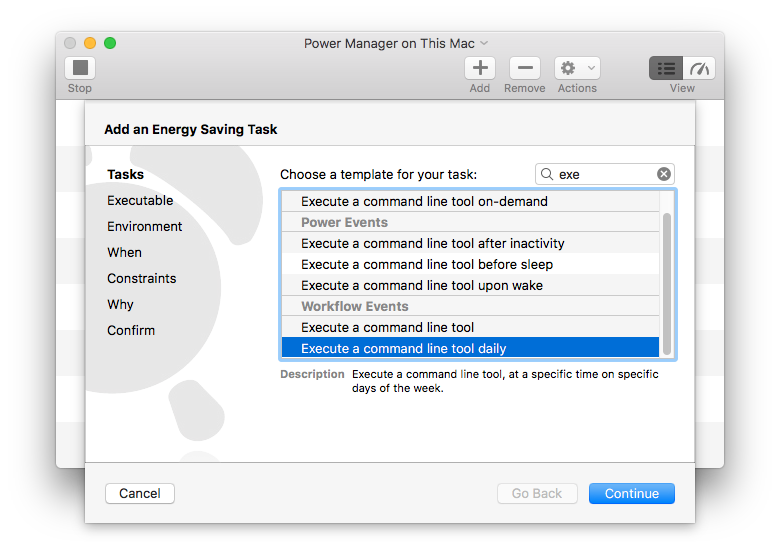Image resolution: width=780 pixels, height=548 pixels.
Task: Click the Confirm step in sidebar
Action: click(131, 330)
